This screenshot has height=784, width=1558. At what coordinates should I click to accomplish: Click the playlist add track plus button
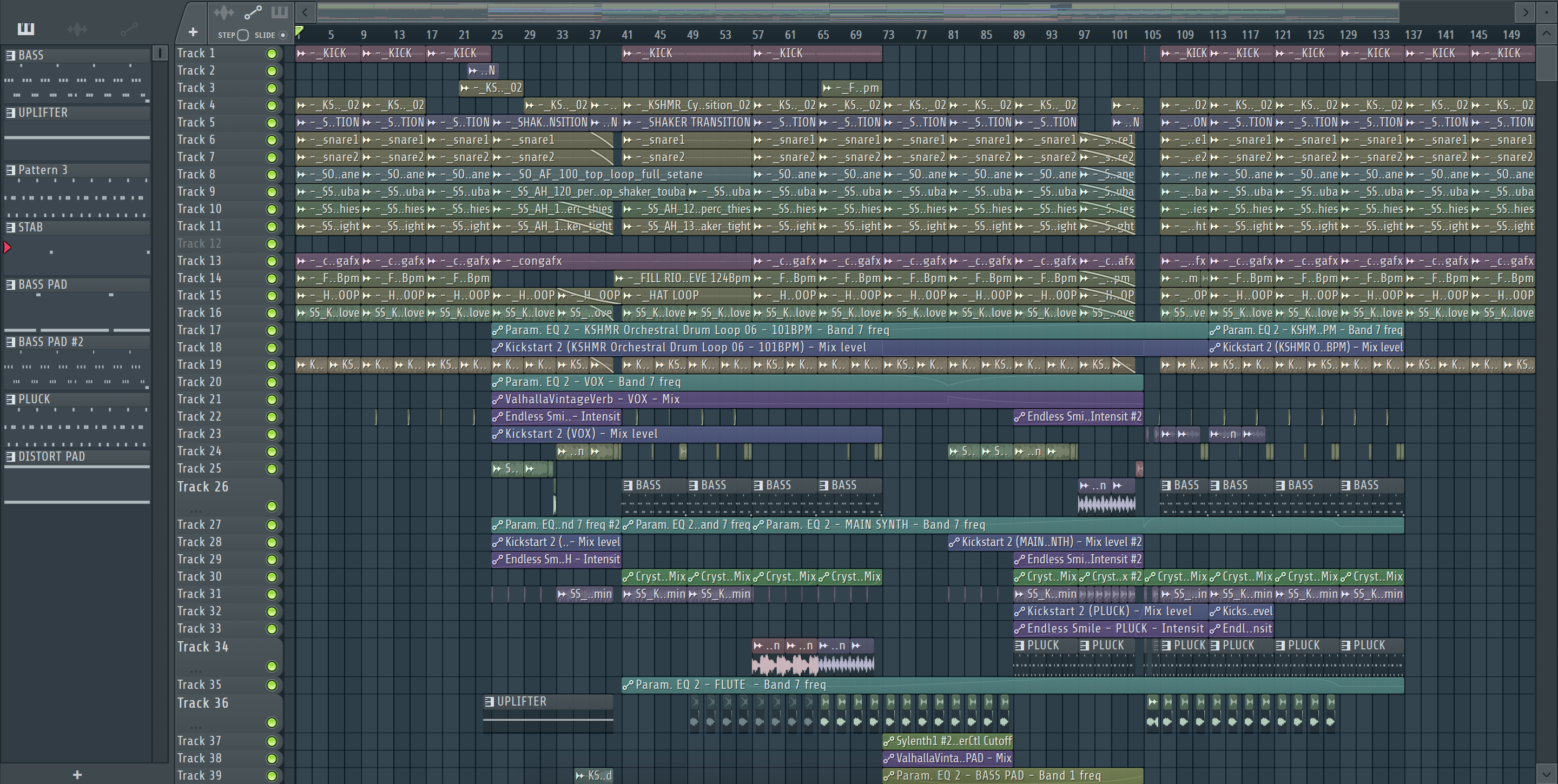pyautogui.click(x=193, y=32)
